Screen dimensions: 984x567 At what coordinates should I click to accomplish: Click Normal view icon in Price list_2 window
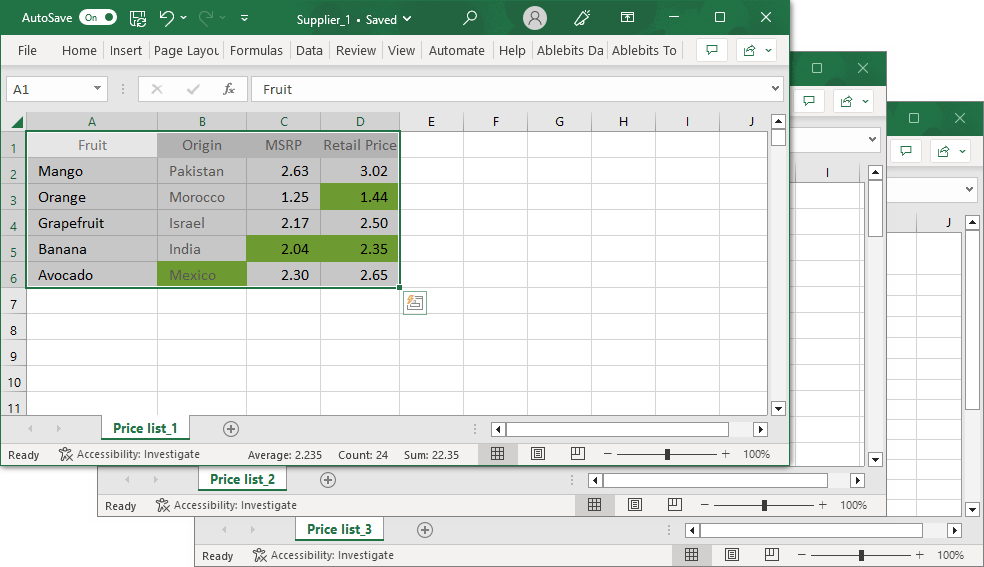click(594, 505)
